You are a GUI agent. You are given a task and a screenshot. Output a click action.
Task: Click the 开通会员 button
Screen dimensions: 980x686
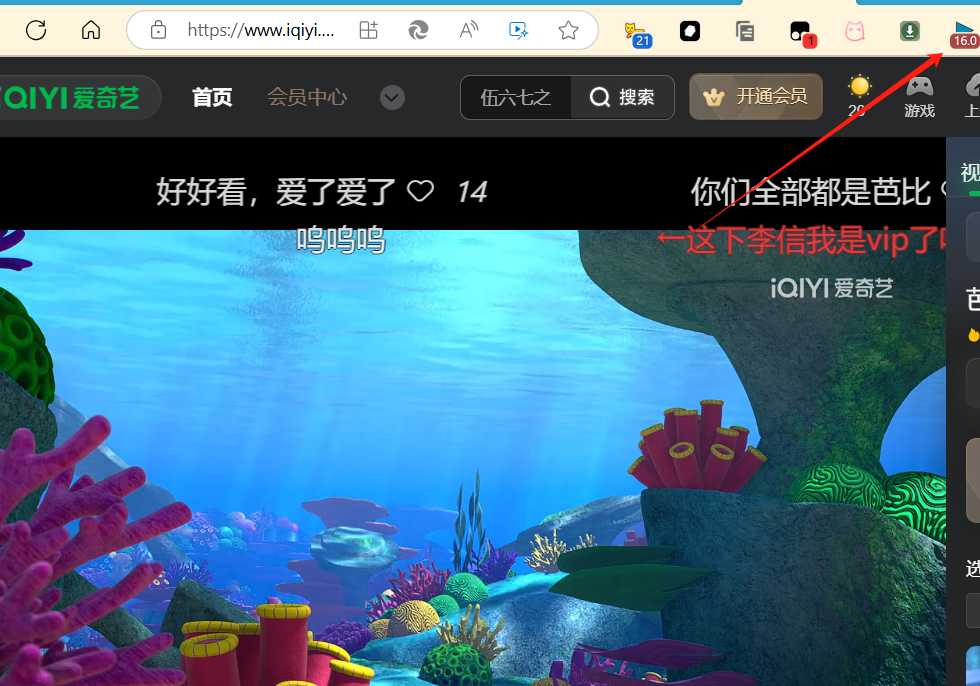756,97
